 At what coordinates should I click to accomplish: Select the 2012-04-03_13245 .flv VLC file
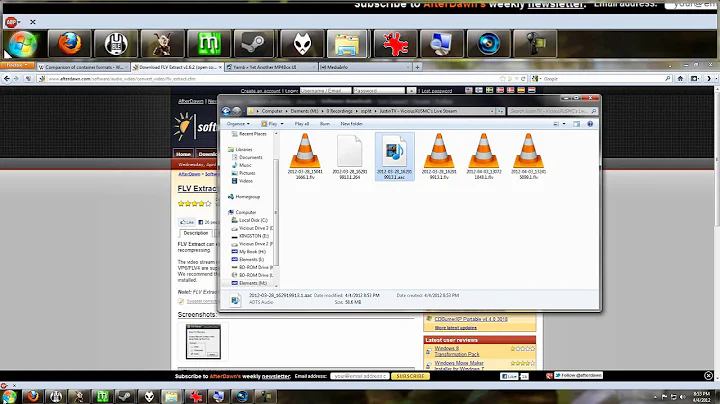[x=528, y=156]
